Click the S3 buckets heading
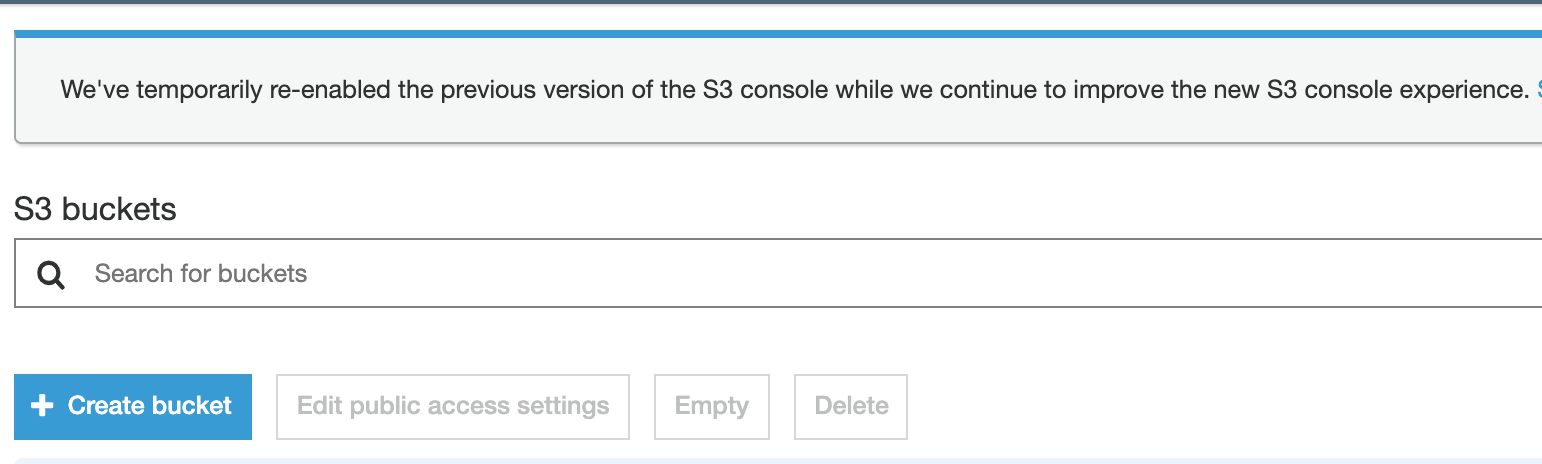1542x464 pixels. coord(96,209)
